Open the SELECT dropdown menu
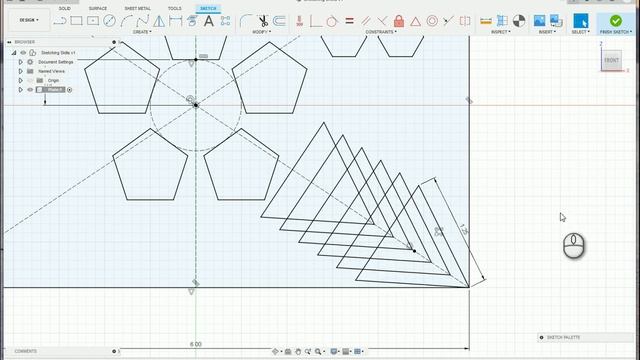The height and width of the screenshot is (360, 640). pyautogui.click(x=580, y=32)
